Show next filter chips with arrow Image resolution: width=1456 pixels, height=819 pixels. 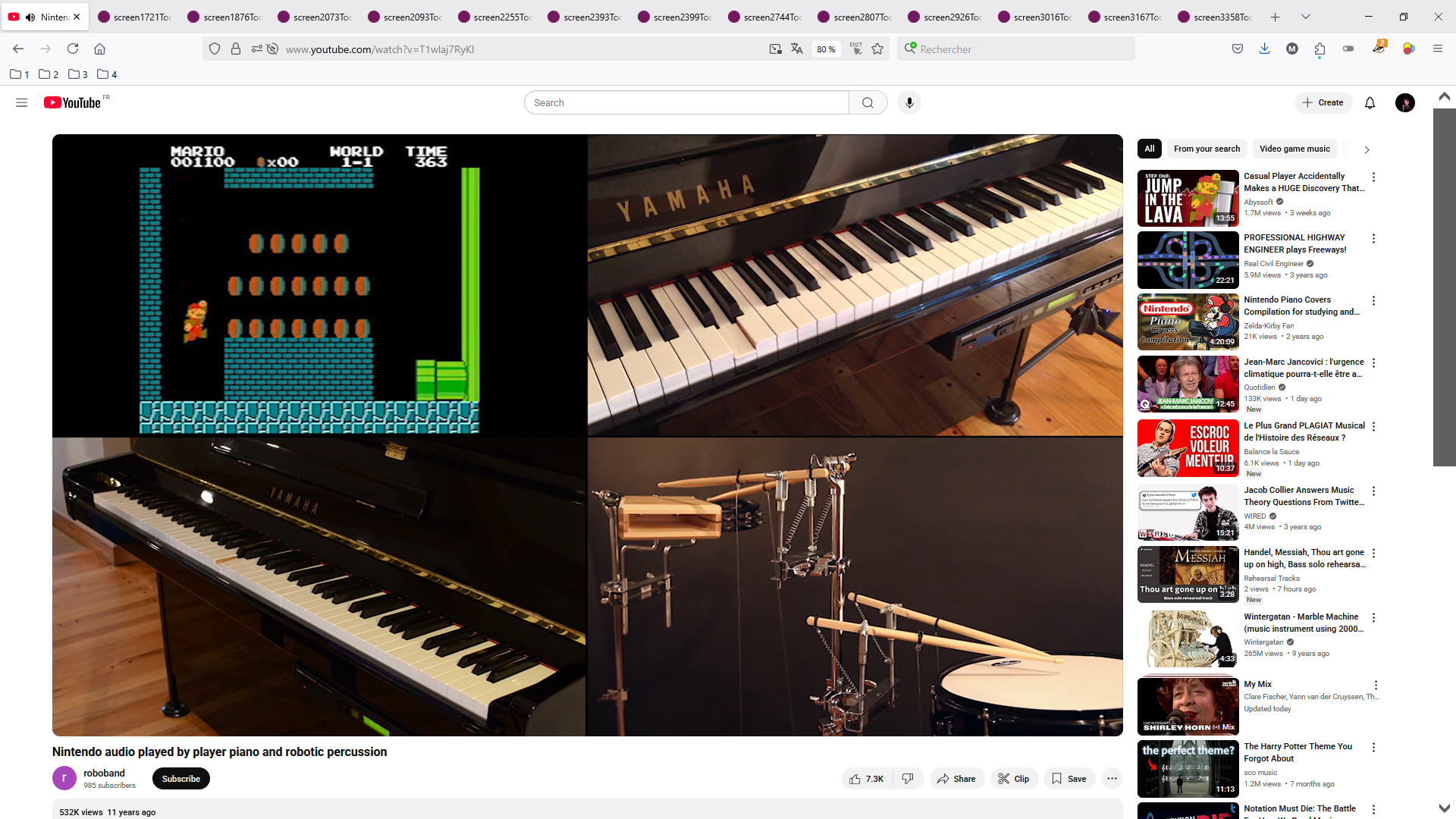(1367, 149)
